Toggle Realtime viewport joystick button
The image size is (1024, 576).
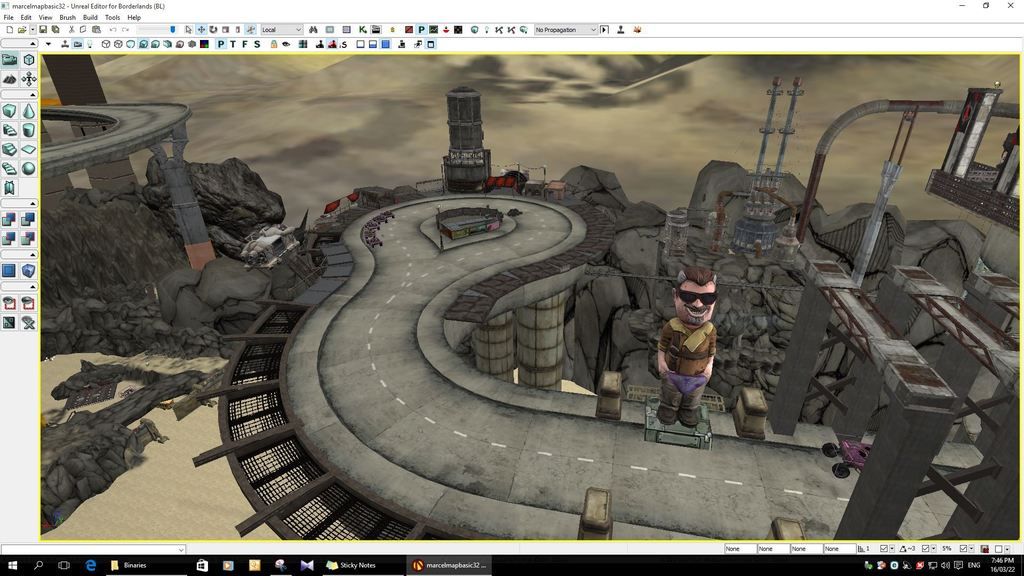tap(65, 44)
